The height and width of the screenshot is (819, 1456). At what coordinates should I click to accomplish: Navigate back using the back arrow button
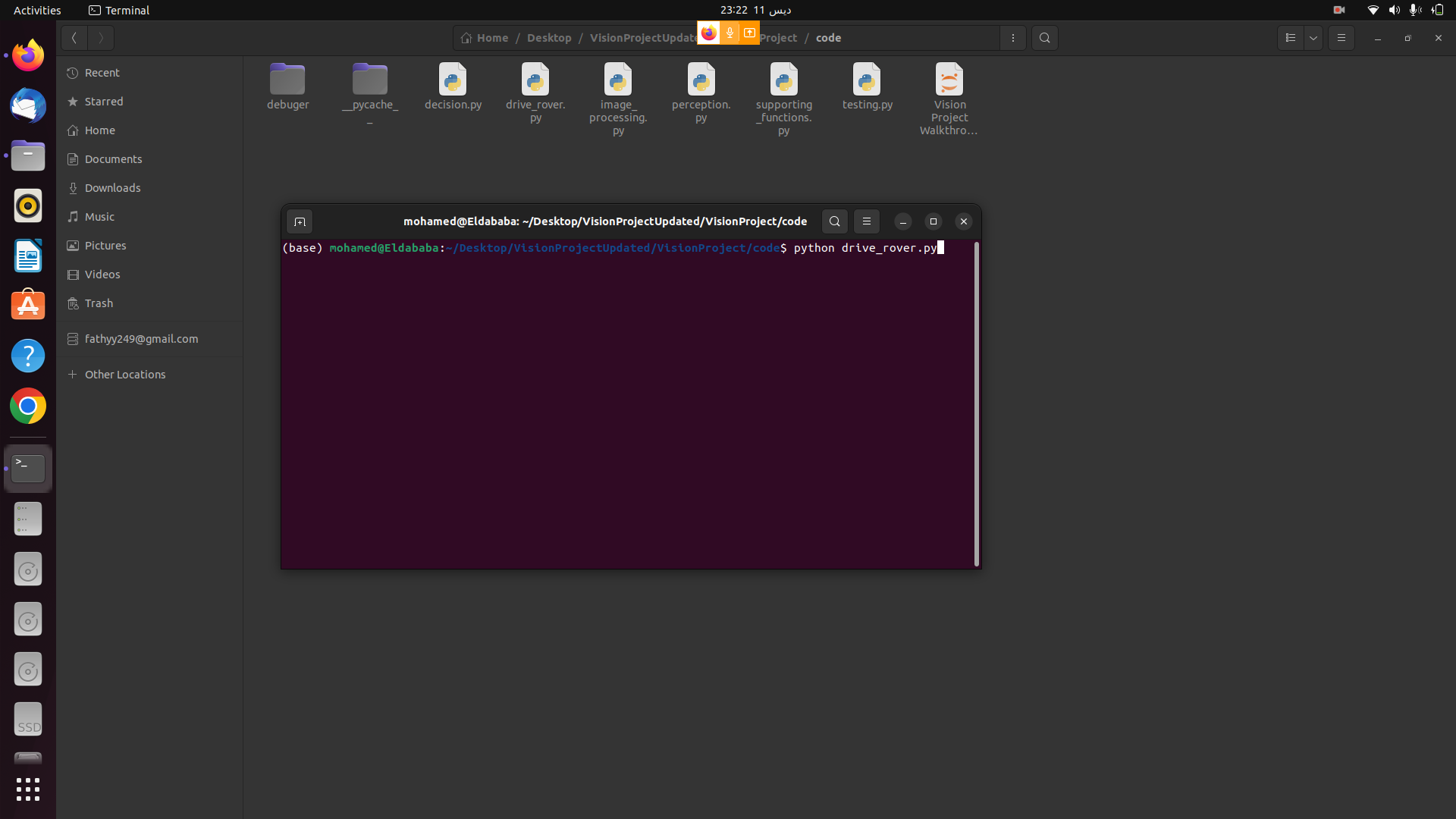(74, 37)
